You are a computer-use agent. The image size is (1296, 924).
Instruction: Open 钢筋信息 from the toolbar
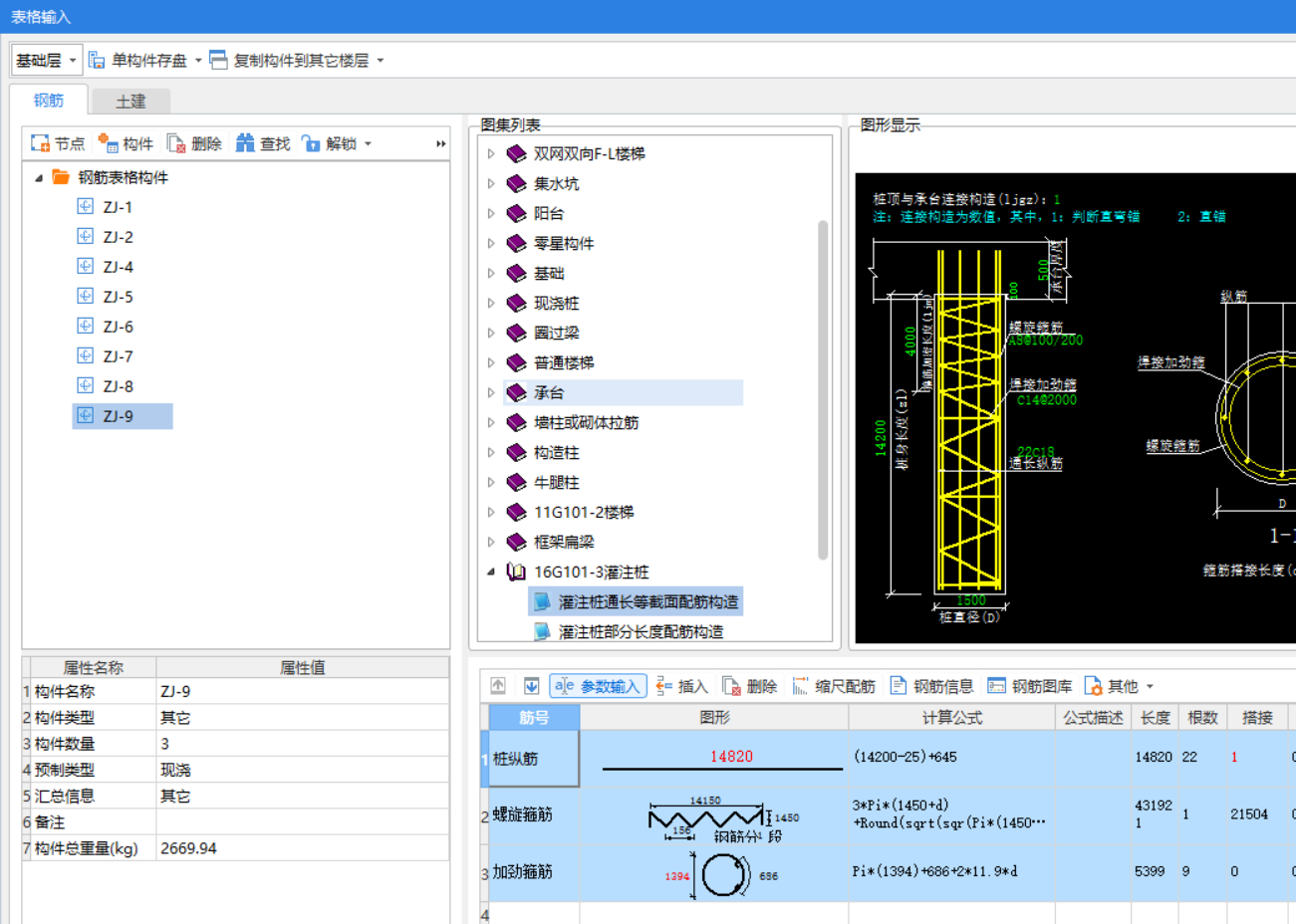coord(931,686)
